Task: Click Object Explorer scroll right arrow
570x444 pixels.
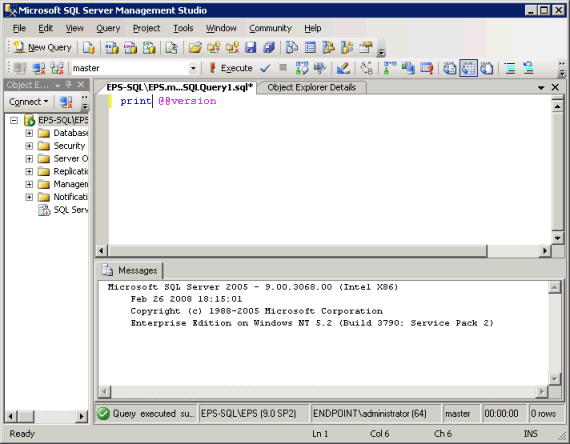Action: tap(82, 416)
